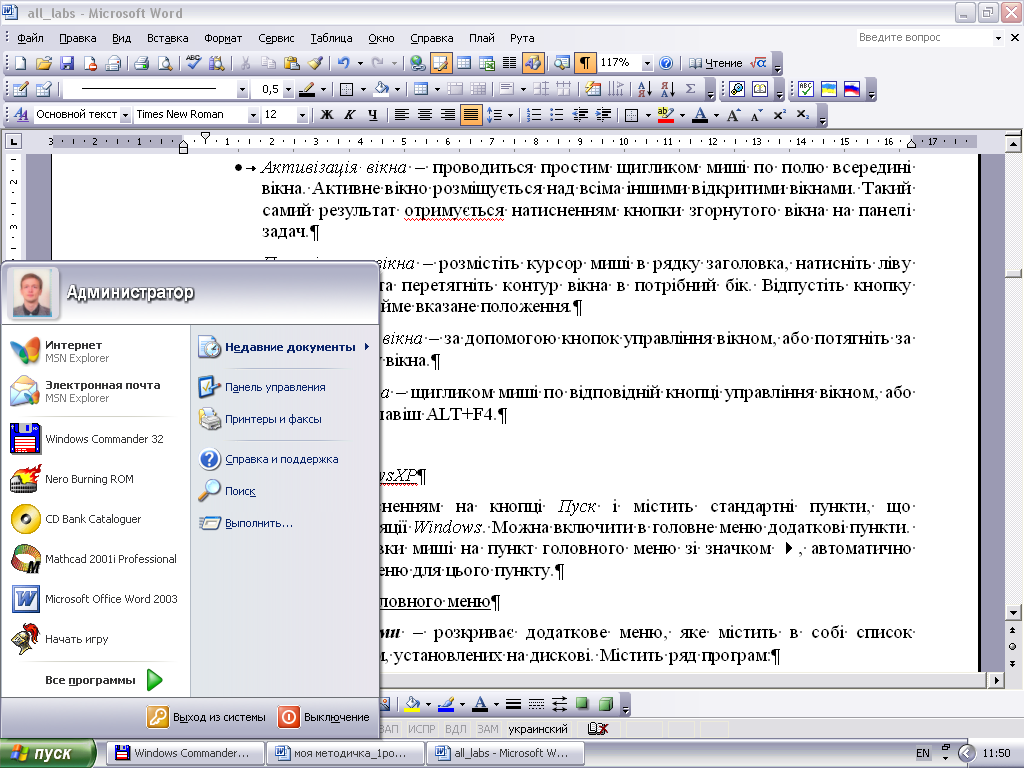This screenshot has height=768, width=1024.
Task: Open columns layout icon
Action: 509,63
